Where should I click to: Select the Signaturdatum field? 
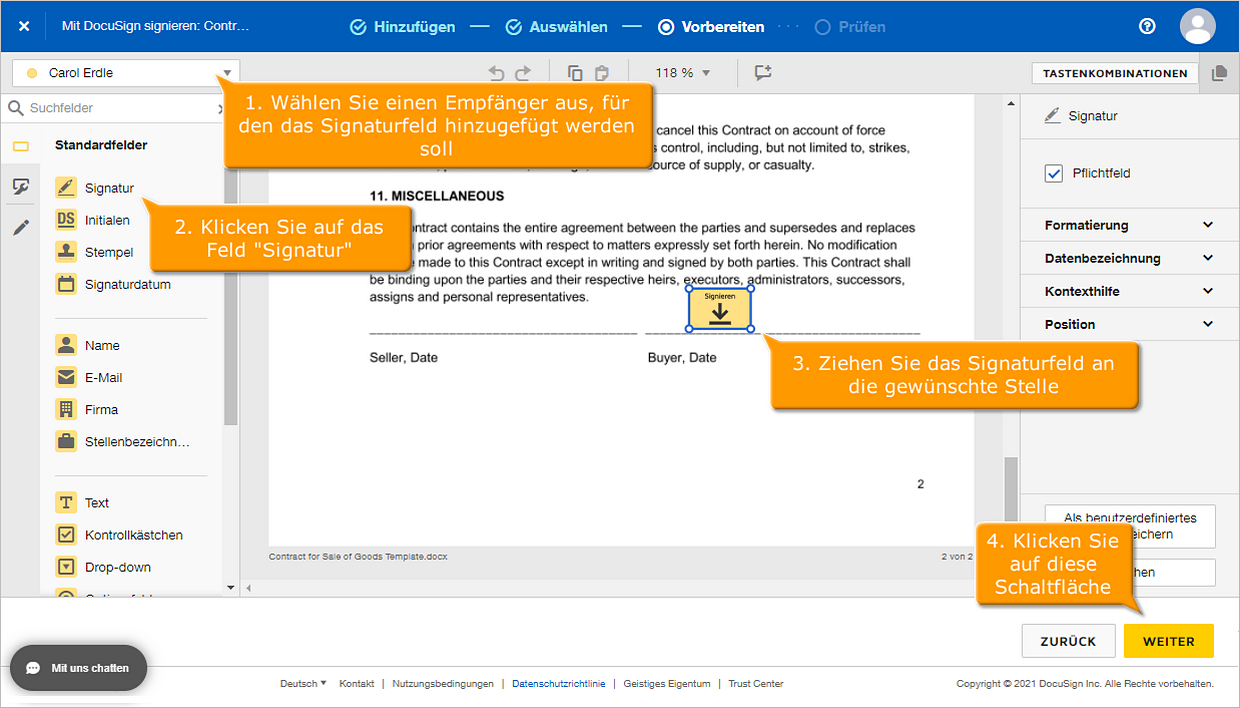(113, 284)
